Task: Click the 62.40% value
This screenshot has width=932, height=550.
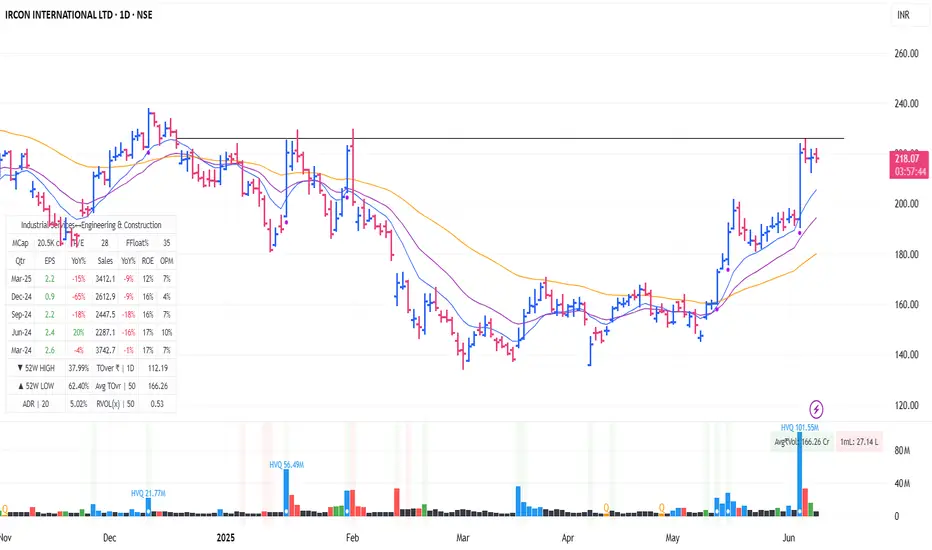Action: 78,386
